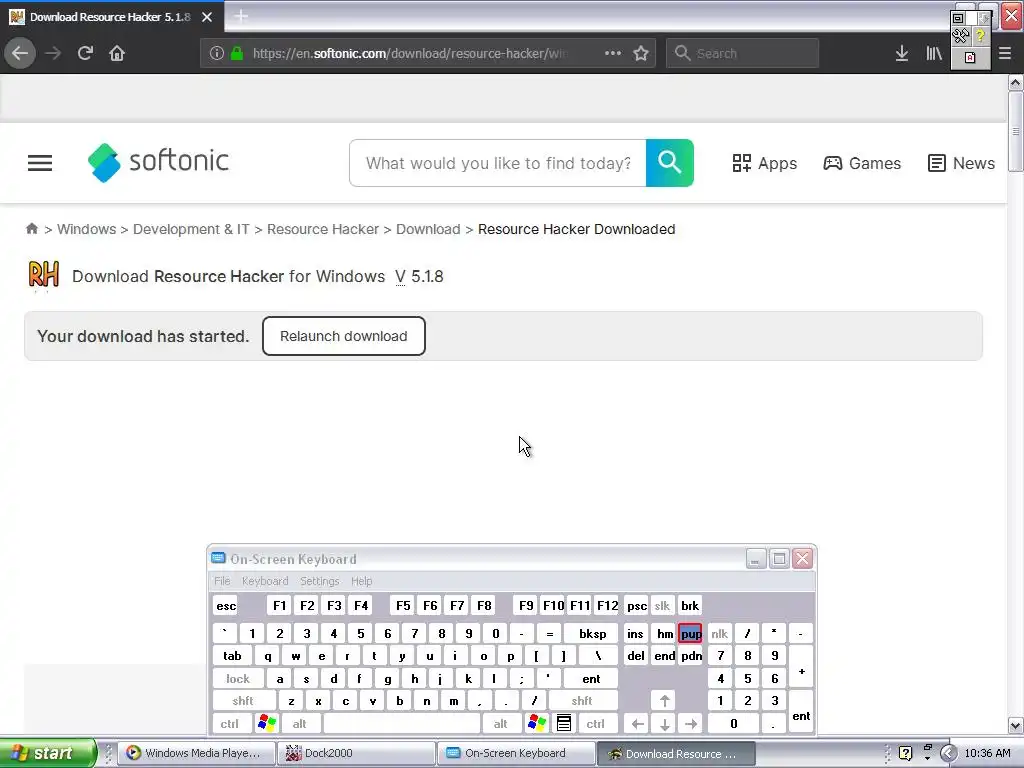Click the On-Screen Keyboard spacebar
The height and width of the screenshot is (768, 1024).
(402, 724)
